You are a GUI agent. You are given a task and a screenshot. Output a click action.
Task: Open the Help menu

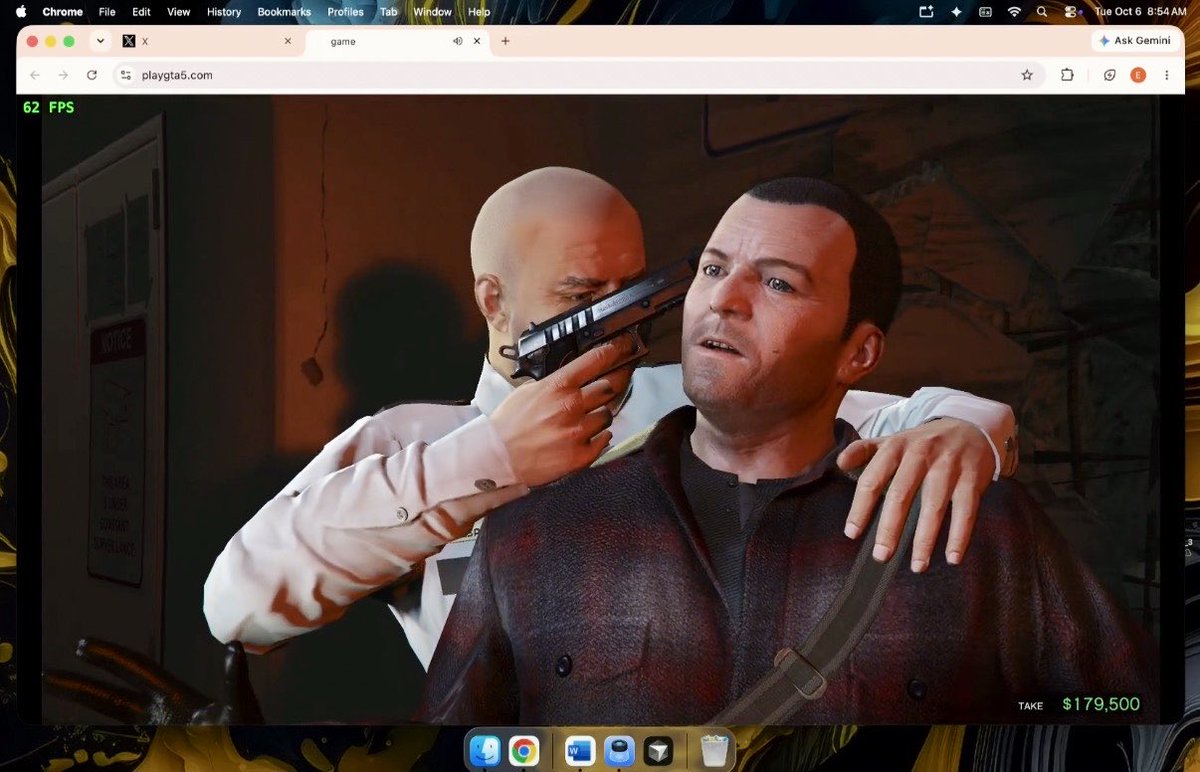coord(479,12)
